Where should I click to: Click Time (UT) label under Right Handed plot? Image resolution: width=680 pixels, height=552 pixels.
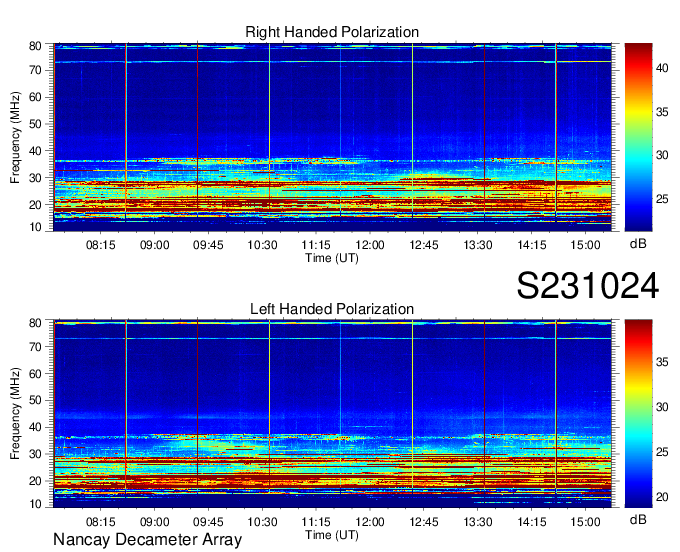pyautogui.click(x=332, y=258)
